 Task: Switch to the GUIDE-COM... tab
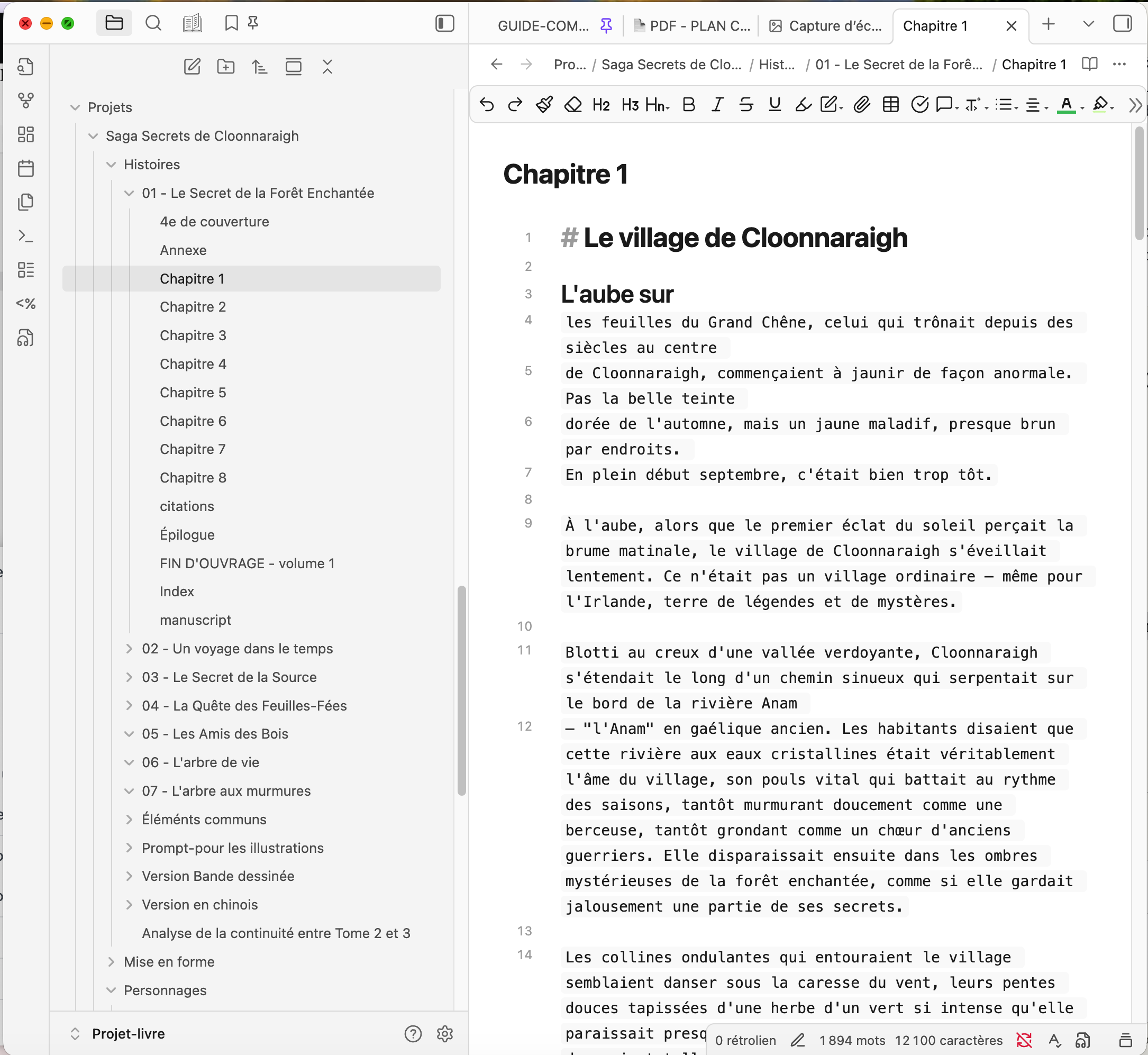[x=543, y=26]
